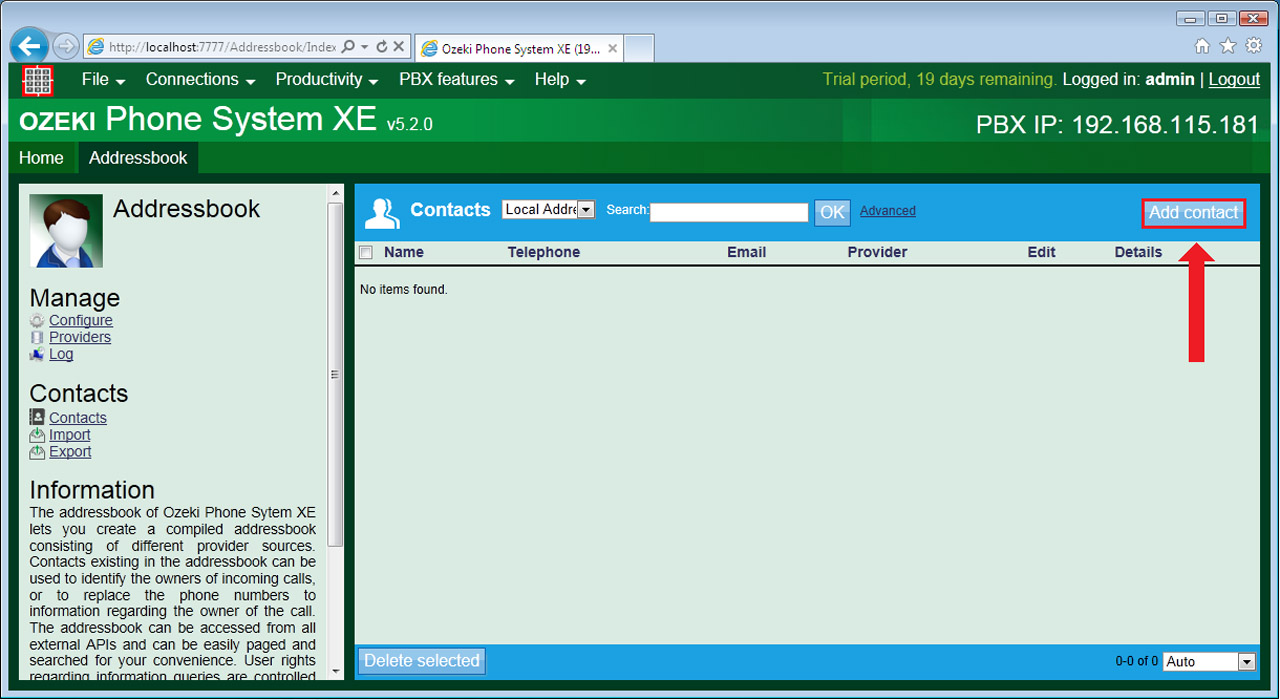This screenshot has width=1280, height=700.
Task: Click the 'No items found.' message
Action: [404, 290]
